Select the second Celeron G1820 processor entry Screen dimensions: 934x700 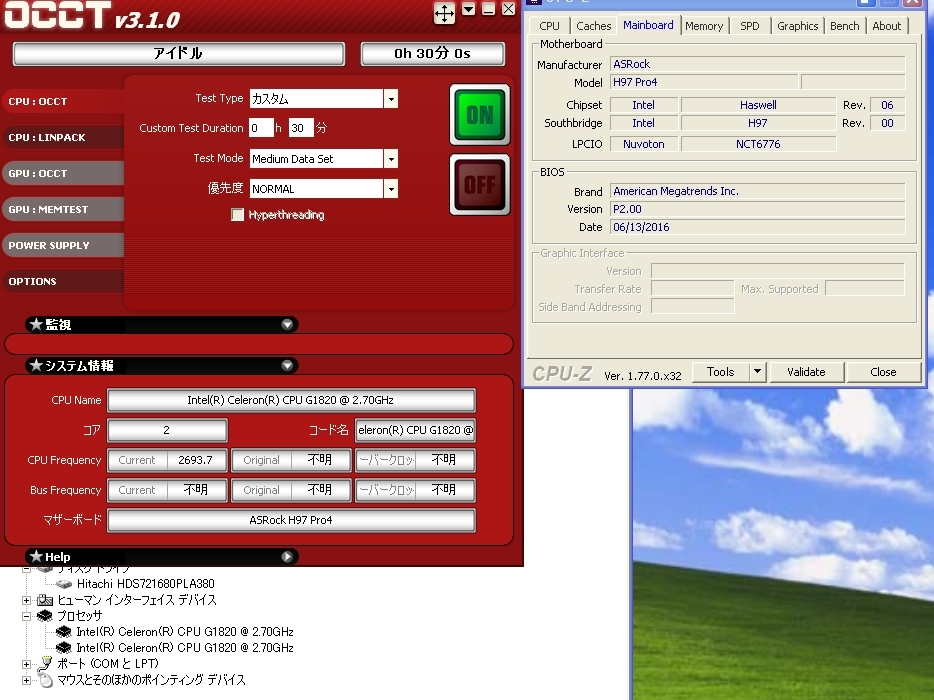click(185, 648)
